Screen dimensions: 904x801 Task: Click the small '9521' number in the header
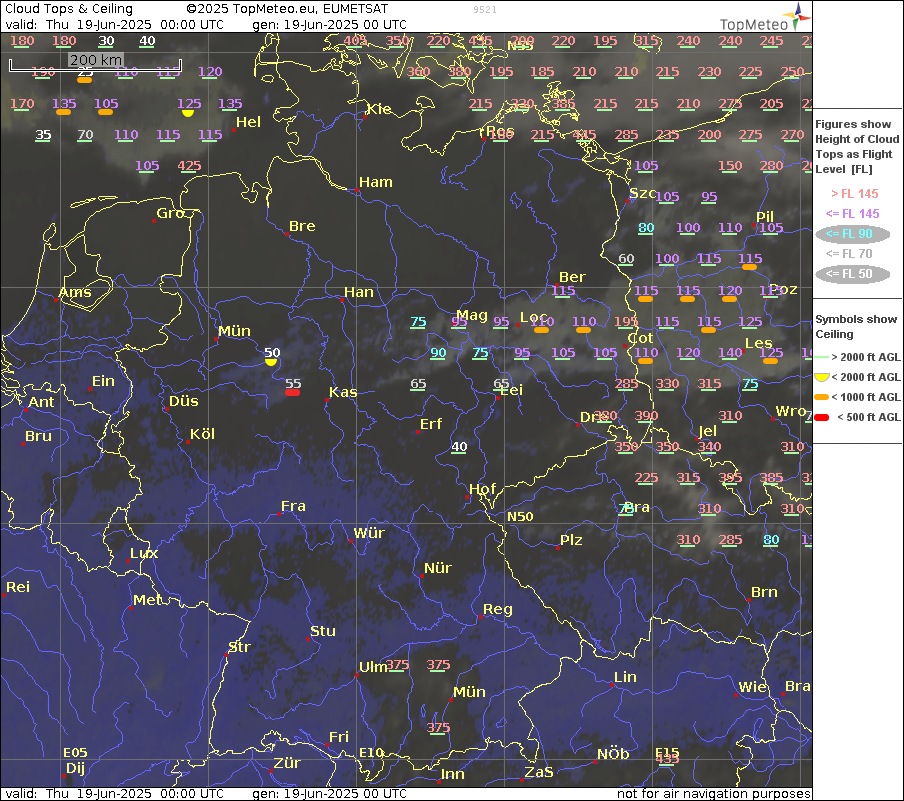click(485, 10)
